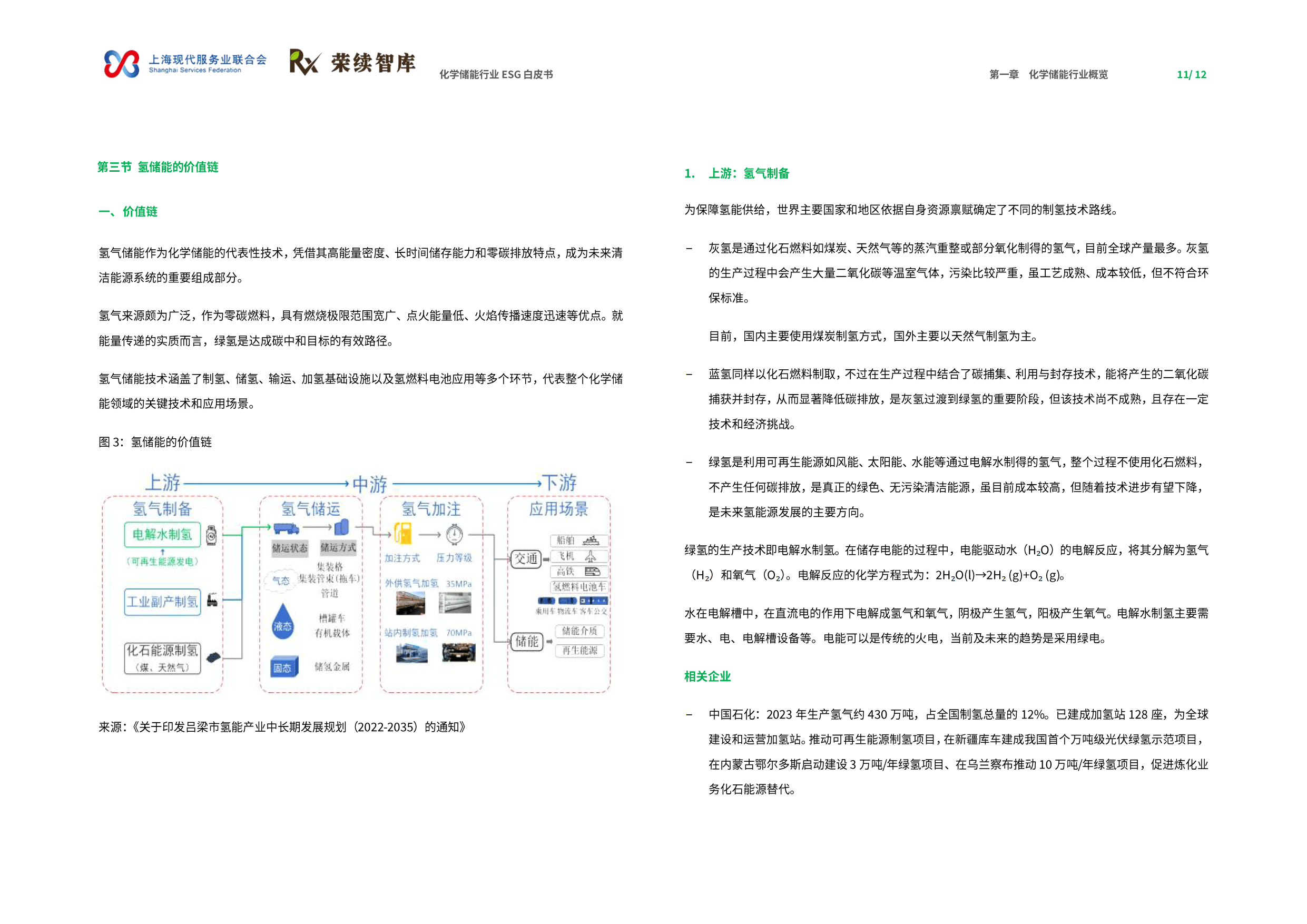Click the Shanghai Services Federation logo emblem
1307x924 pixels.
coord(121,64)
